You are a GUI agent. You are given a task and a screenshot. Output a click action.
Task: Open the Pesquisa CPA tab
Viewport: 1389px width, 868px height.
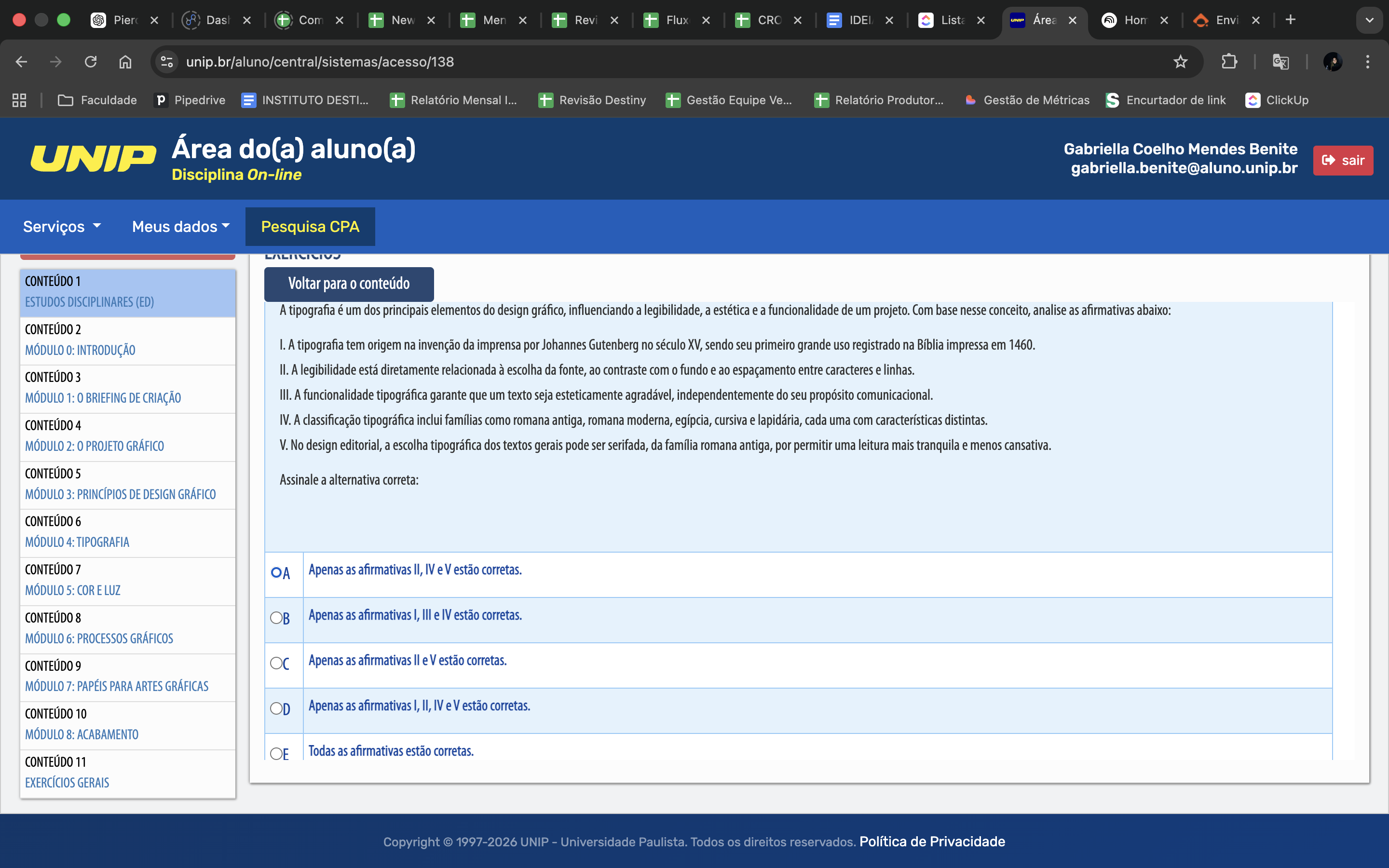click(310, 226)
